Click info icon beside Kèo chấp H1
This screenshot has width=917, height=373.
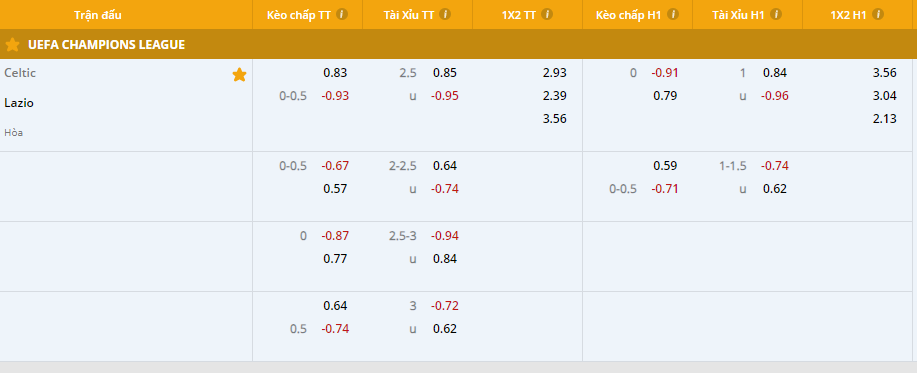coord(673,14)
